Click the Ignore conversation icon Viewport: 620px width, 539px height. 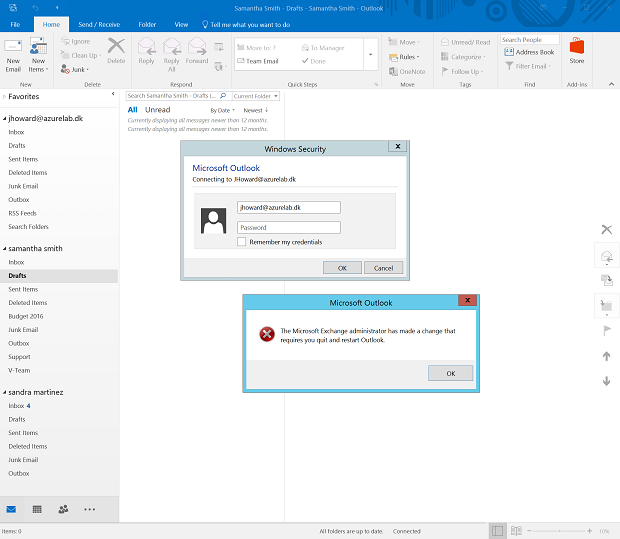point(76,41)
